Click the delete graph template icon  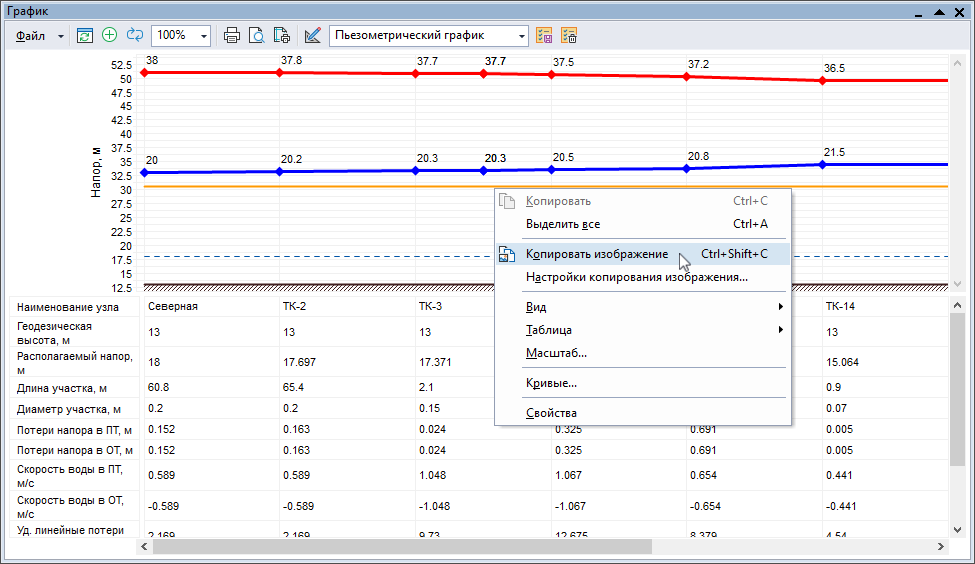pyautogui.click(x=569, y=35)
